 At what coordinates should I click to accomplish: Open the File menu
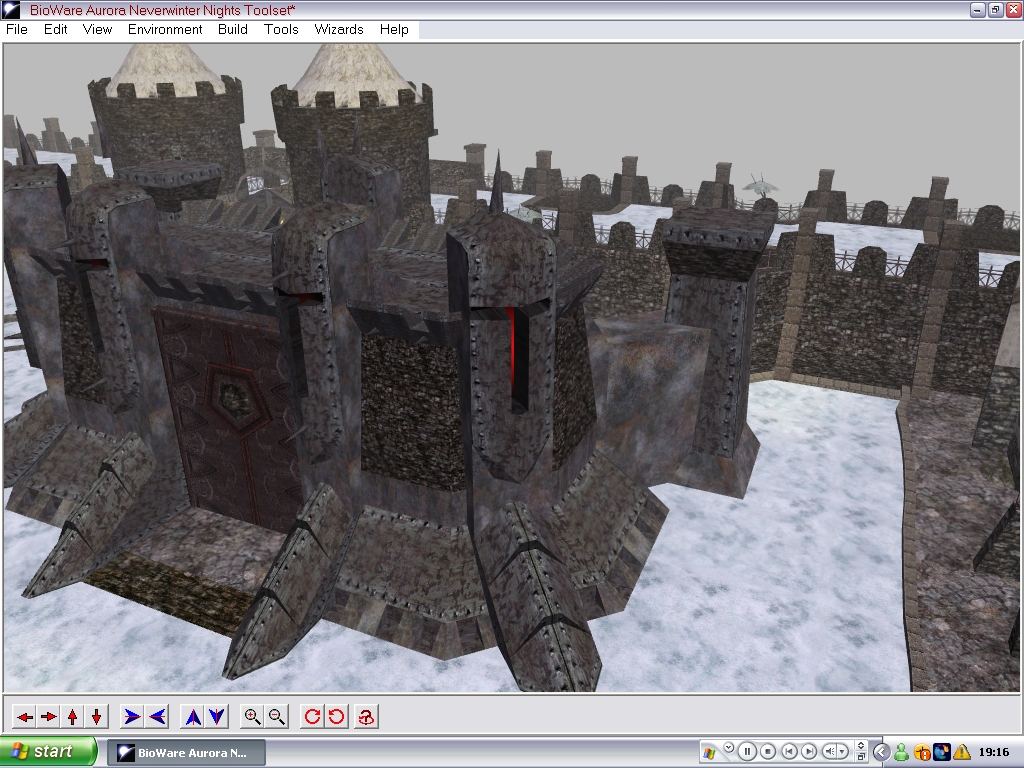tap(17, 29)
